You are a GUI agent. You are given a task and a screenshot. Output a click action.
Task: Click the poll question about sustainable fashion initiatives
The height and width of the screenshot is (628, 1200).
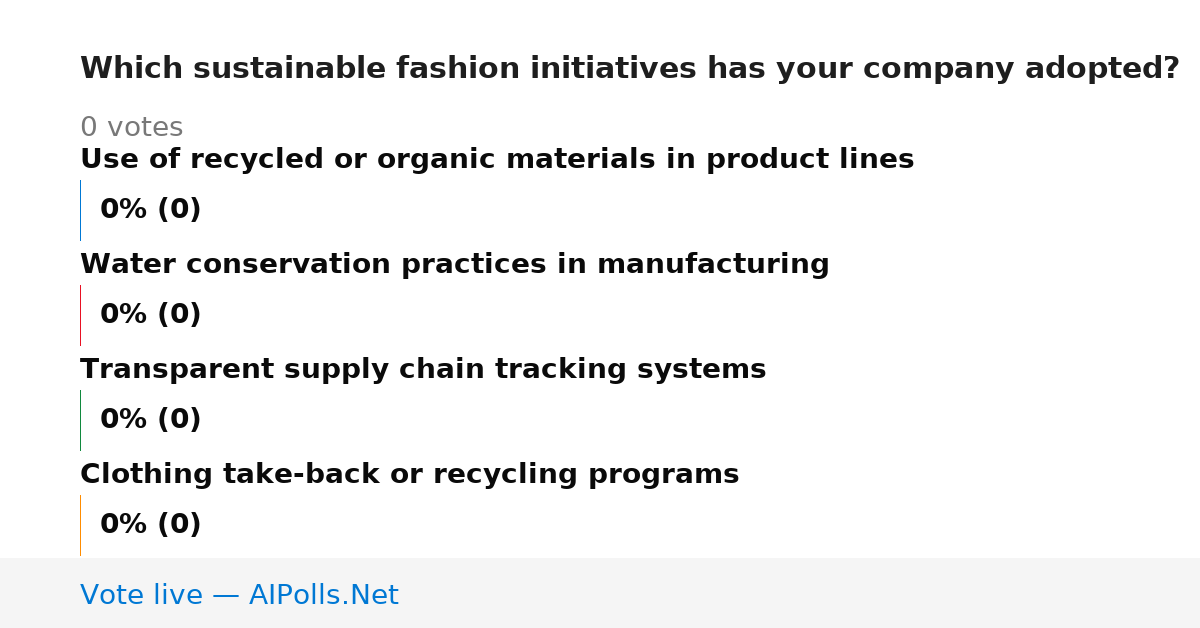pos(630,69)
